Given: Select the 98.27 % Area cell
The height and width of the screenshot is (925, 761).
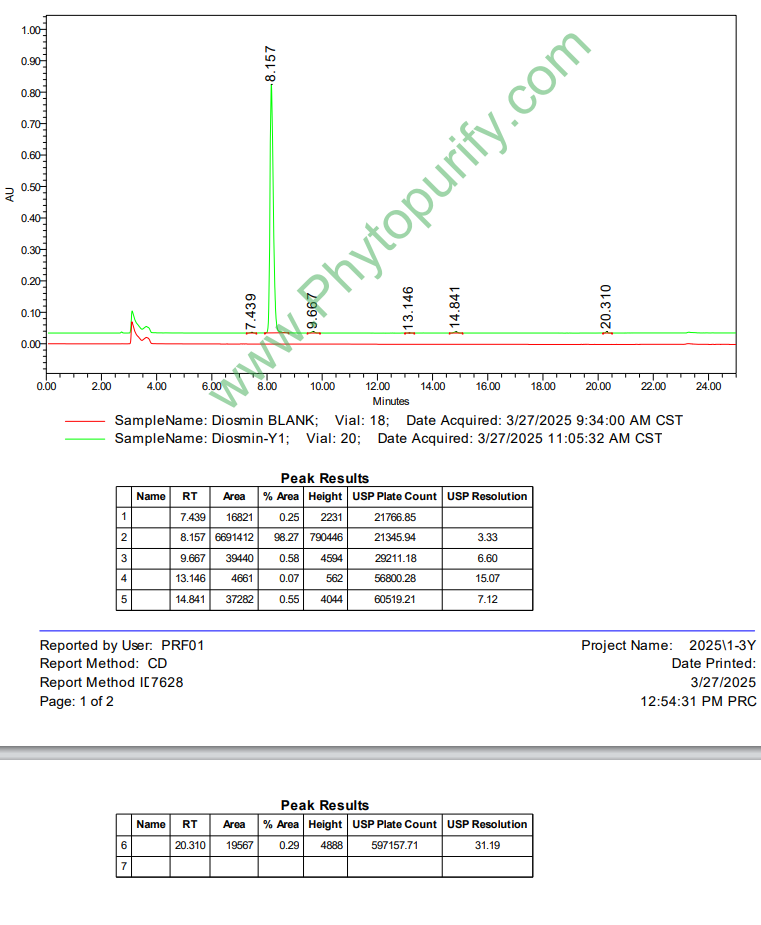Looking at the screenshot, I should coord(281,537).
